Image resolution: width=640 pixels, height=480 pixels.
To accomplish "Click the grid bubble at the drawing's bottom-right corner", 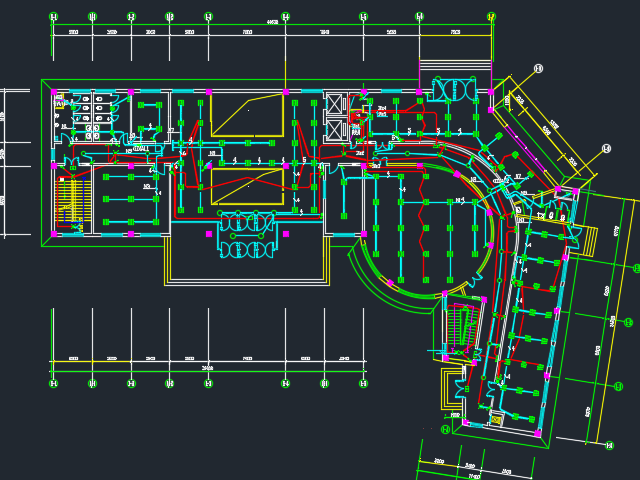I will (x=610, y=445).
